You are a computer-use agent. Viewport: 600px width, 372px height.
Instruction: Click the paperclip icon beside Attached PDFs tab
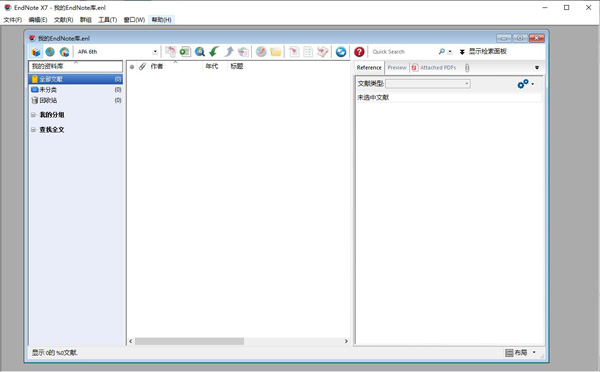(x=467, y=68)
